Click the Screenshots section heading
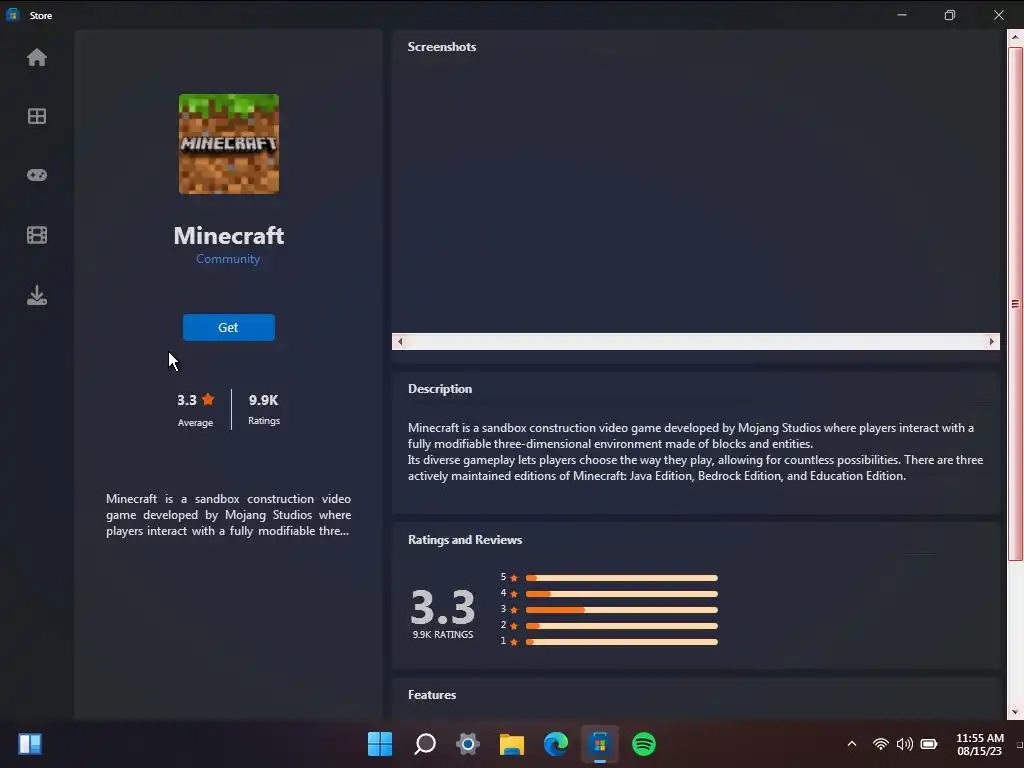 point(441,47)
